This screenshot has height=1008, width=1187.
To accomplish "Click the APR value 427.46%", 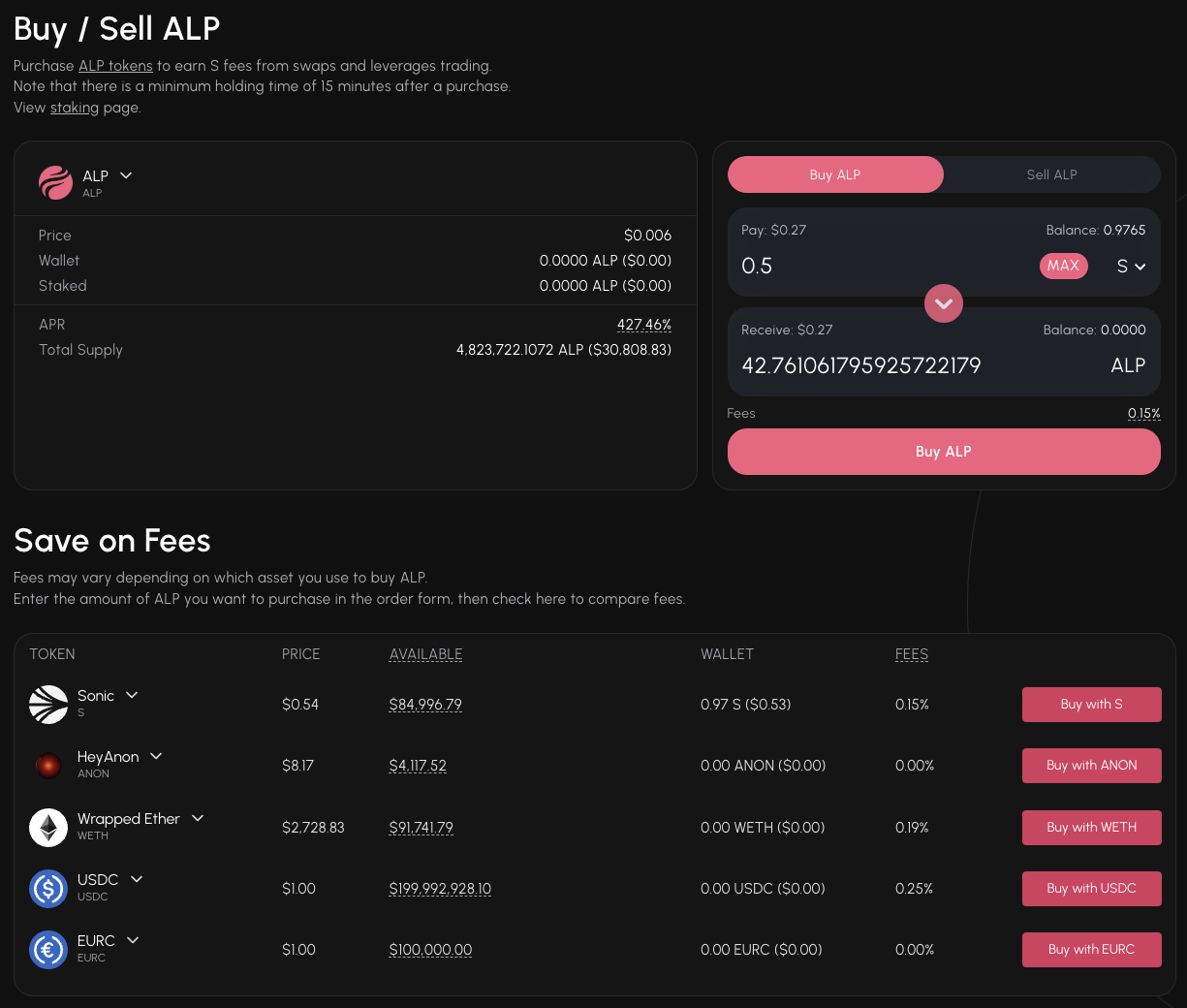I will 644,325.
